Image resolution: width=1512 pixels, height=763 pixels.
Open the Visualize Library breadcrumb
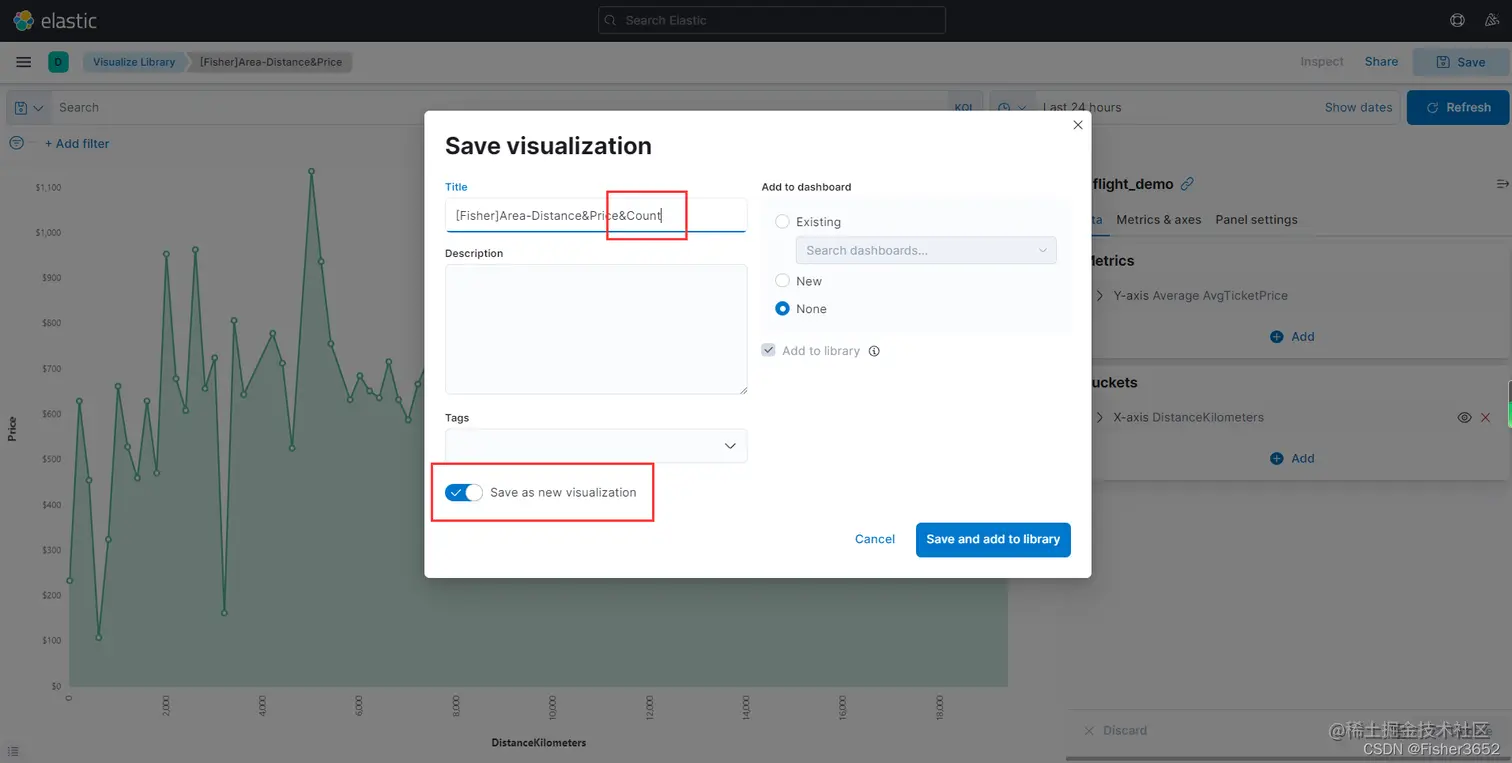point(134,62)
